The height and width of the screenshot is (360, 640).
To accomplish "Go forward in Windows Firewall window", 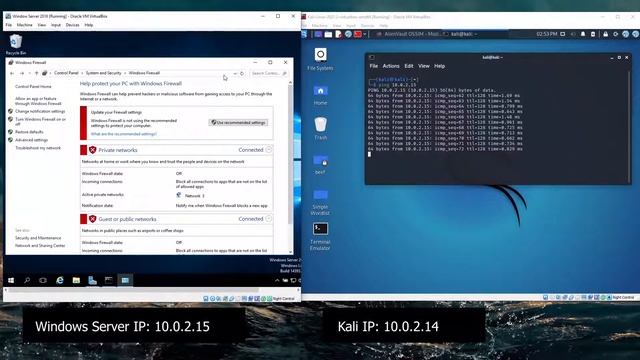I will pos(22,73).
